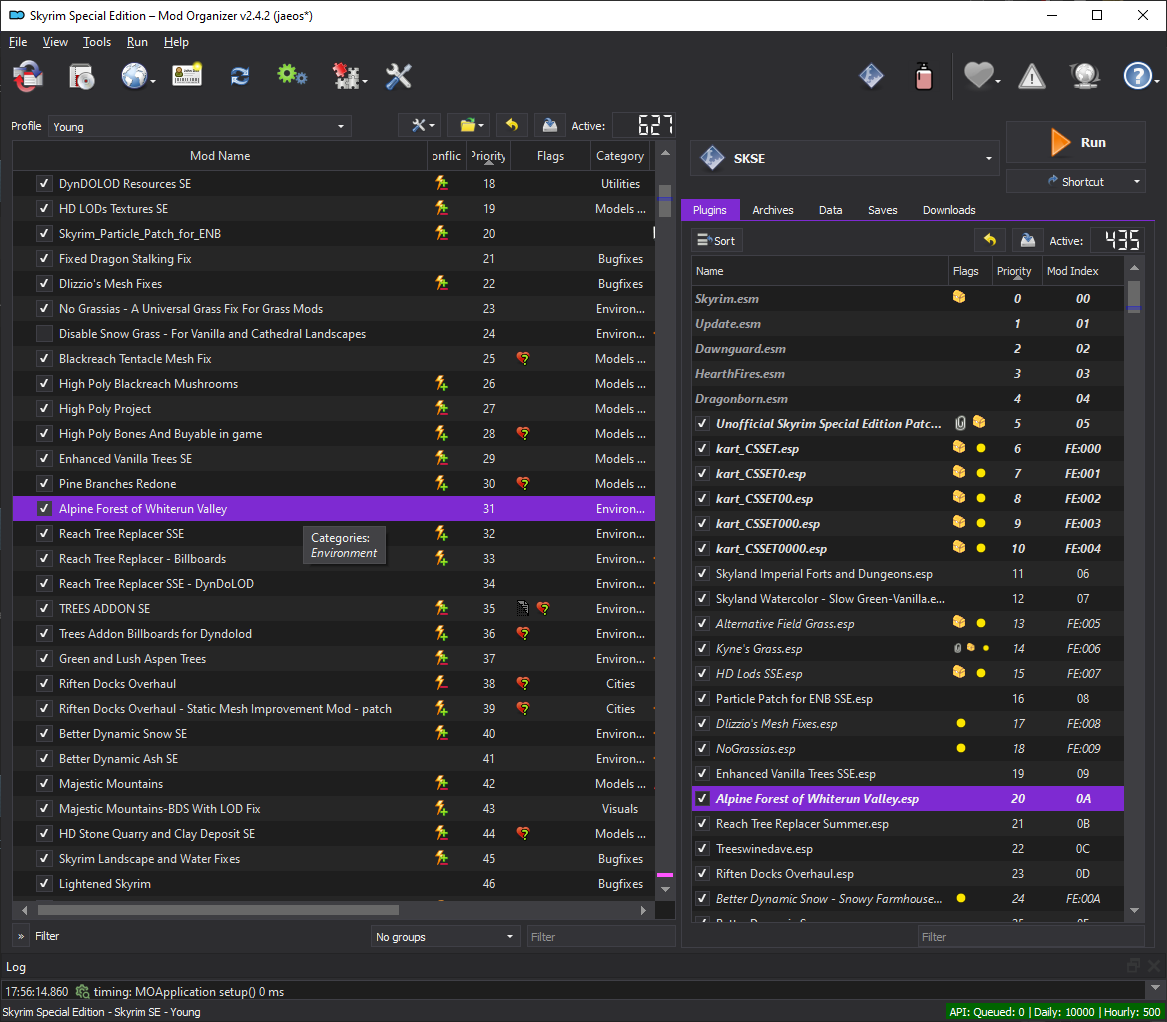Click the mod list horizontal scrollbar
This screenshot has height=1022, width=1167.
(218, 910)
